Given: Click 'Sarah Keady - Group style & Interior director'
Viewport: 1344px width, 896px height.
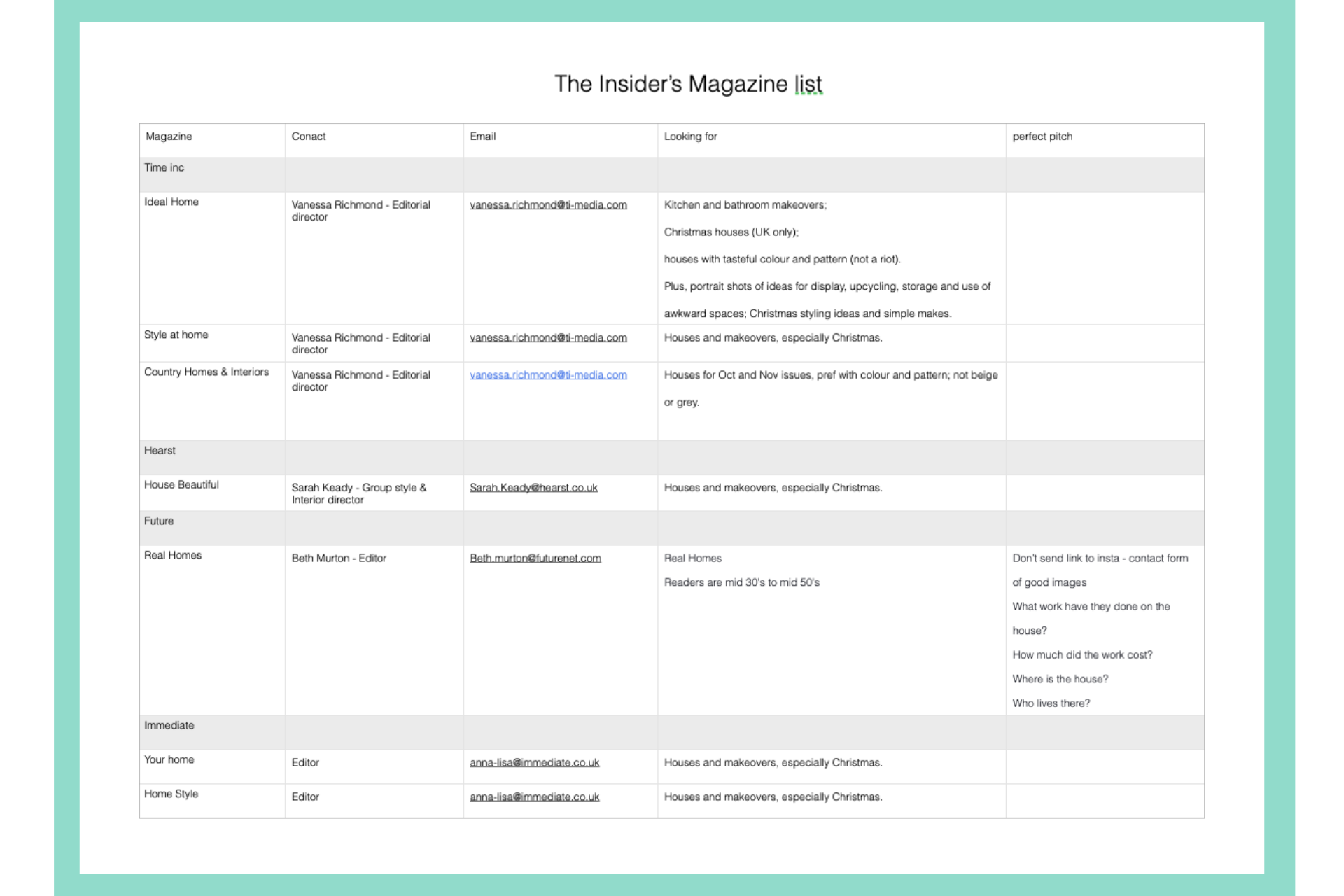Looking at the screenshot, I should 359,494.
